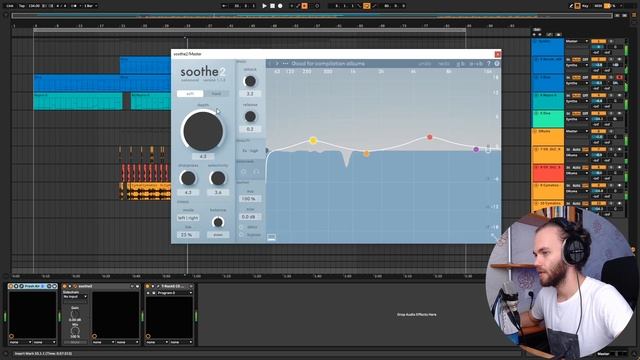
Task: Click the release knob in soothe2
Action: click(x=250, y=116)
